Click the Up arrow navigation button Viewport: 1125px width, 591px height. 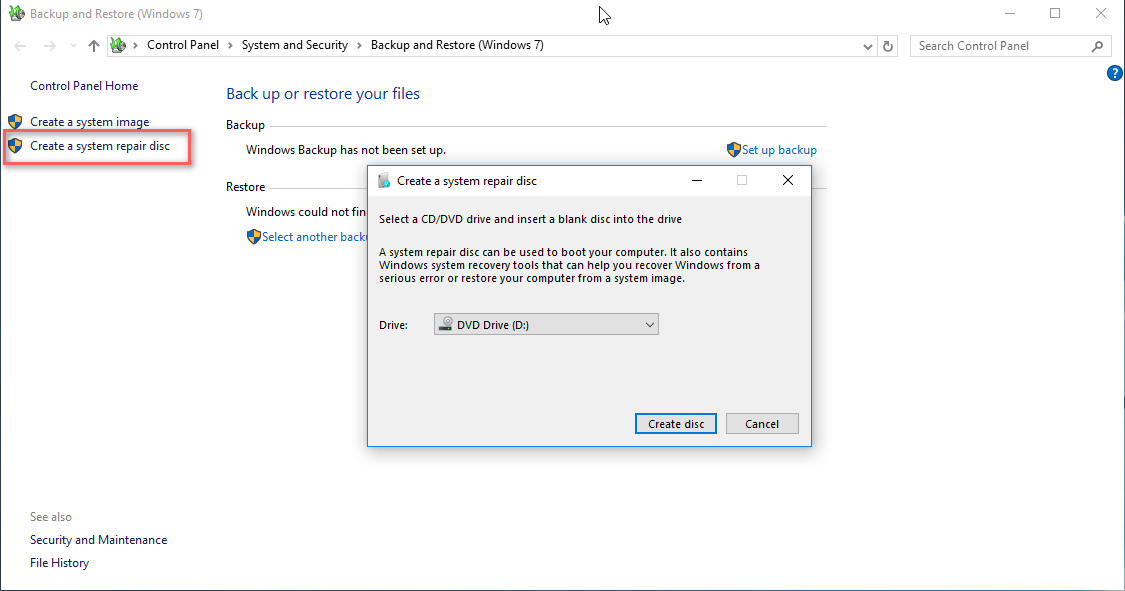[x=94, y=46]
